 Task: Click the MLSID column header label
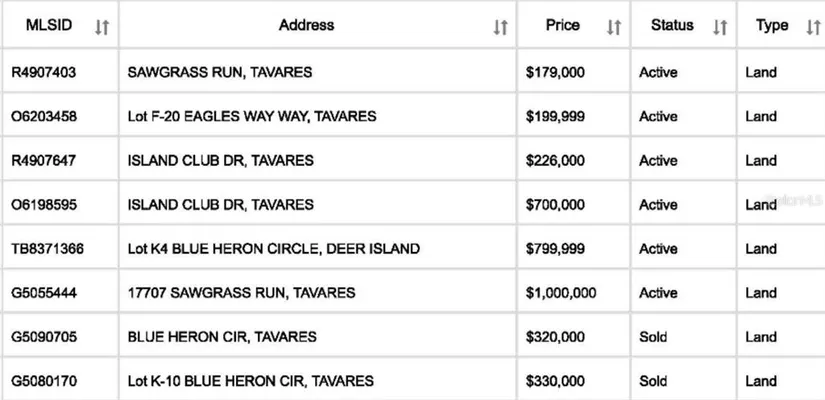coord(49,25)
